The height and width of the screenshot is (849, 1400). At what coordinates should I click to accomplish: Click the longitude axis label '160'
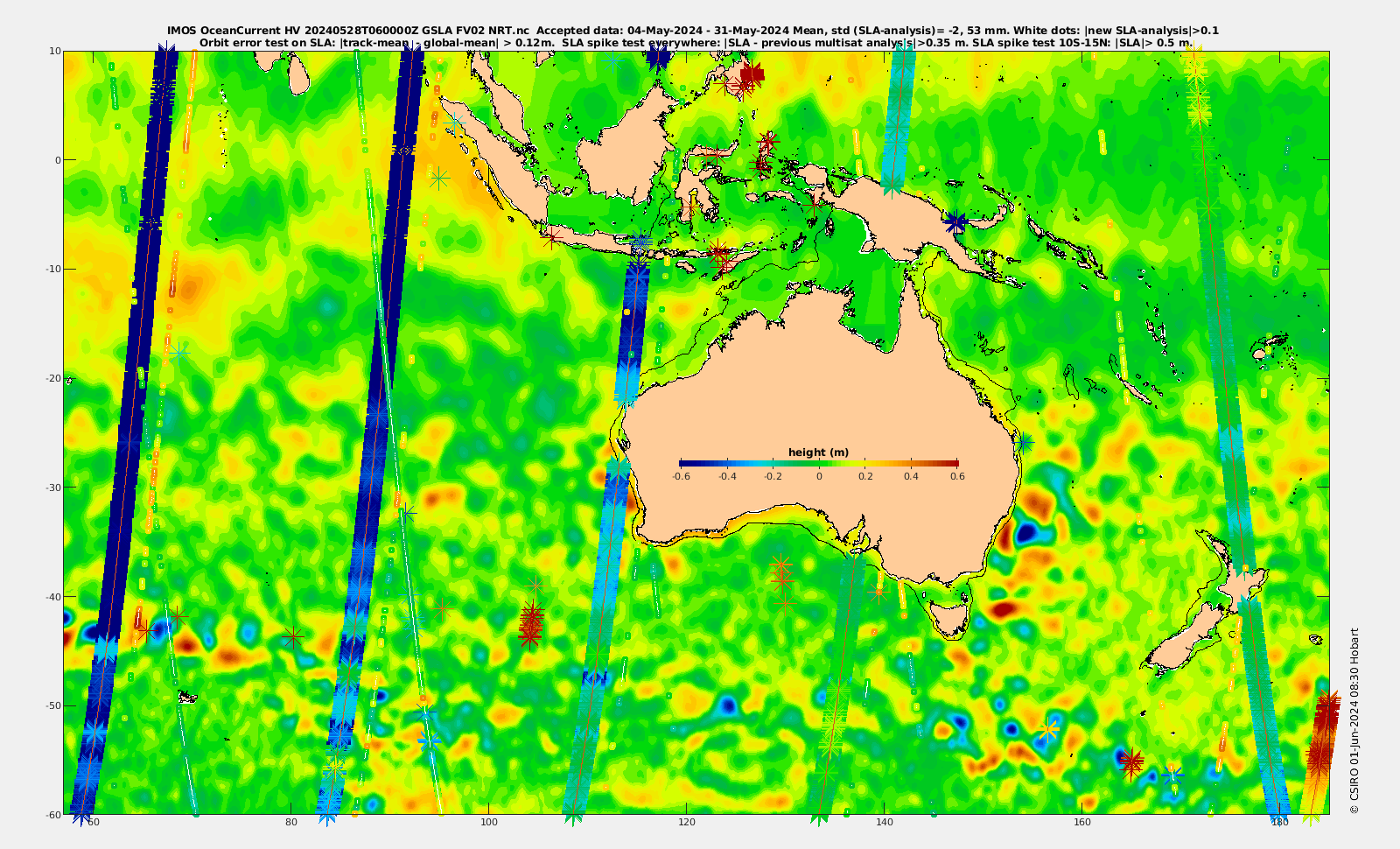[1082, 822]
